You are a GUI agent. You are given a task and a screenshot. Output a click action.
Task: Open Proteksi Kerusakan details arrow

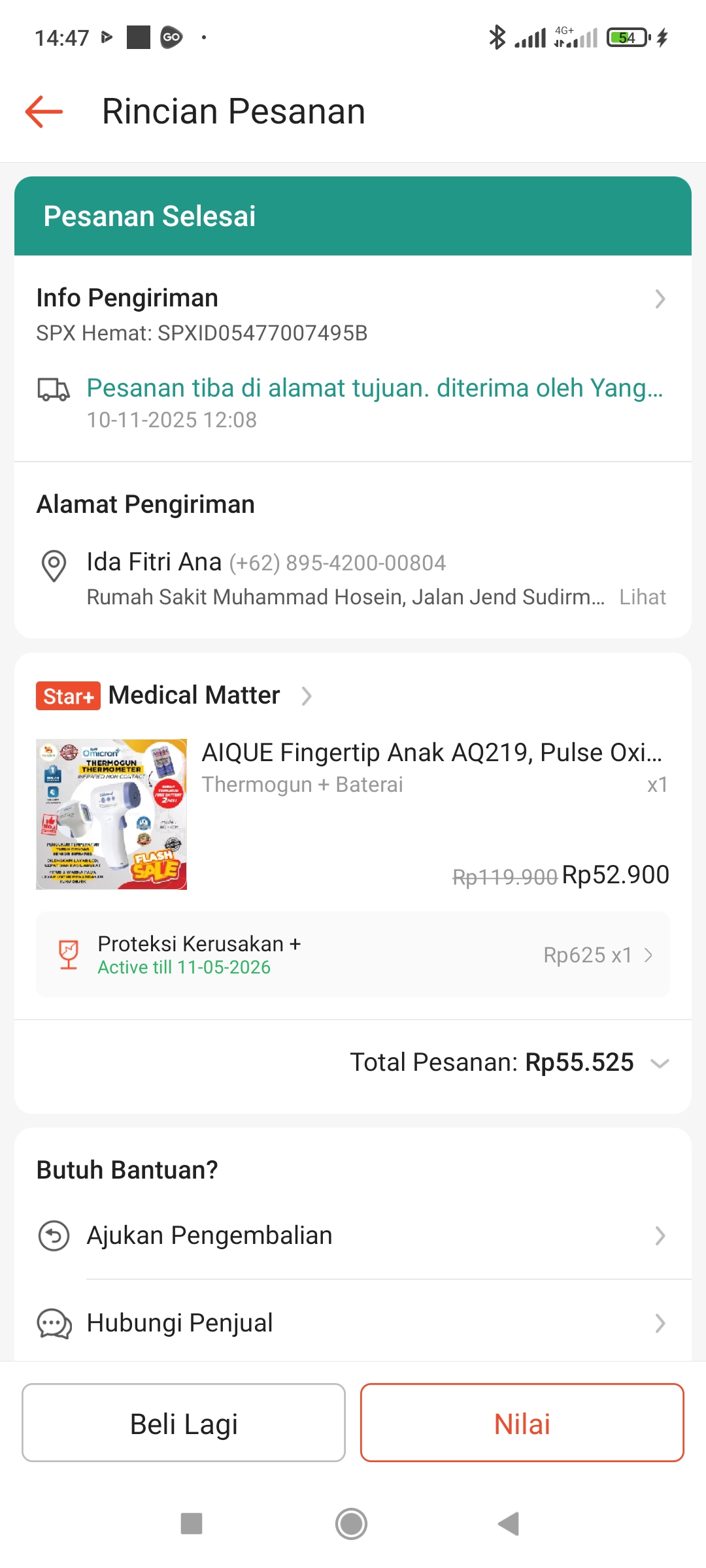(x=648, y=955)
